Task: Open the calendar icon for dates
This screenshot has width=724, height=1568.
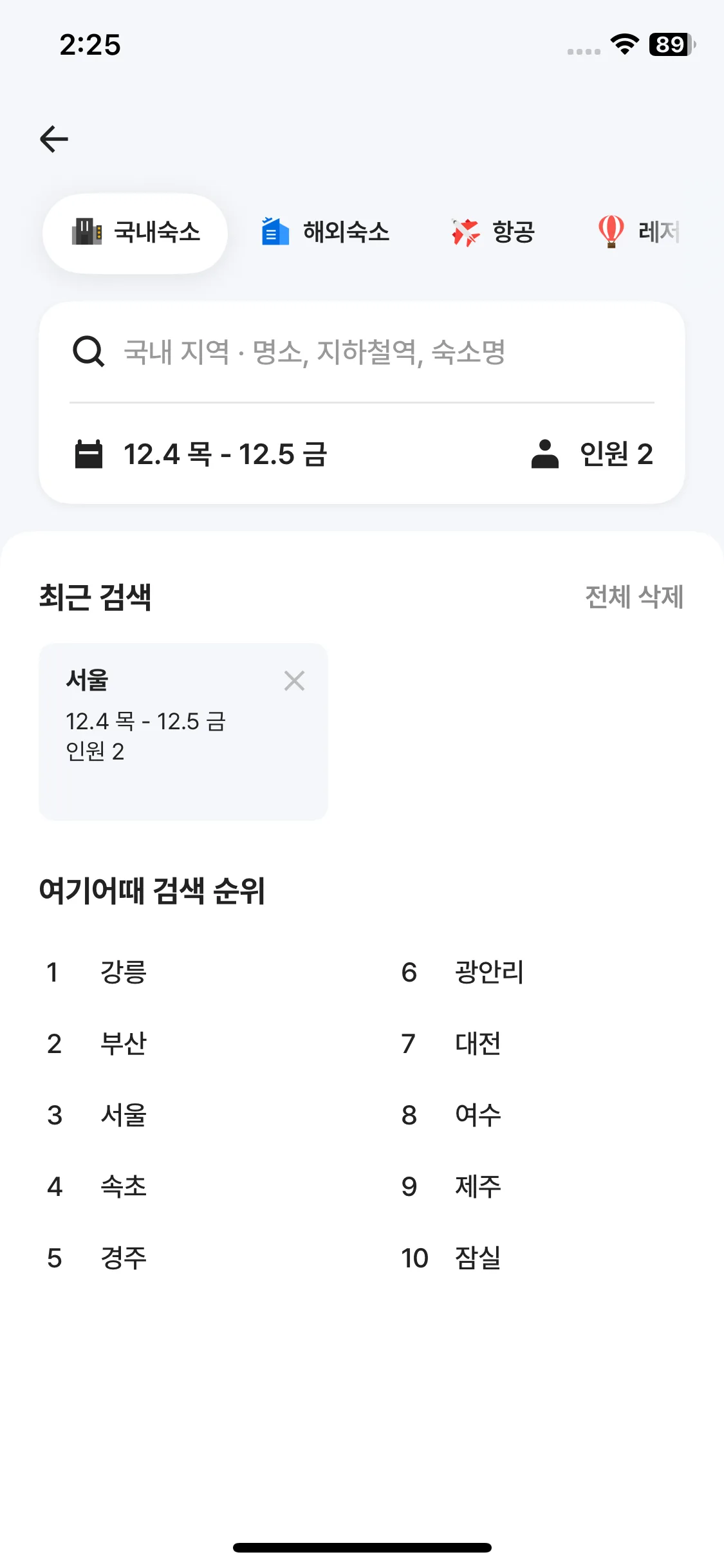Action: point(90,454)
